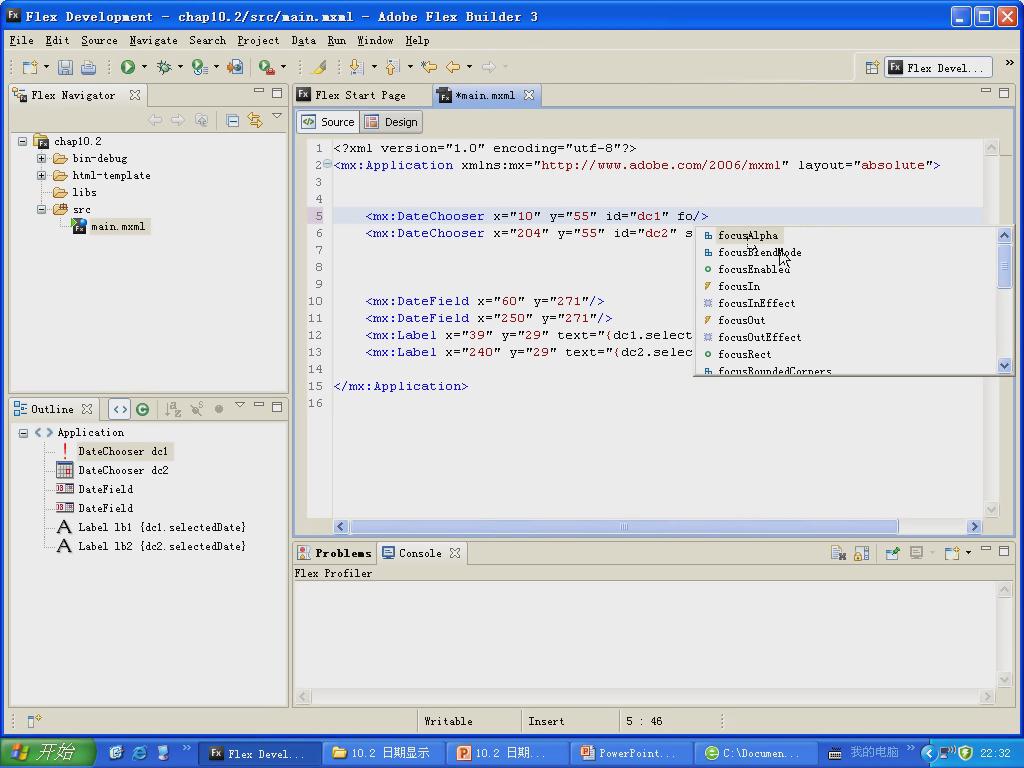Switch editor to Design mode

[391, 122]
